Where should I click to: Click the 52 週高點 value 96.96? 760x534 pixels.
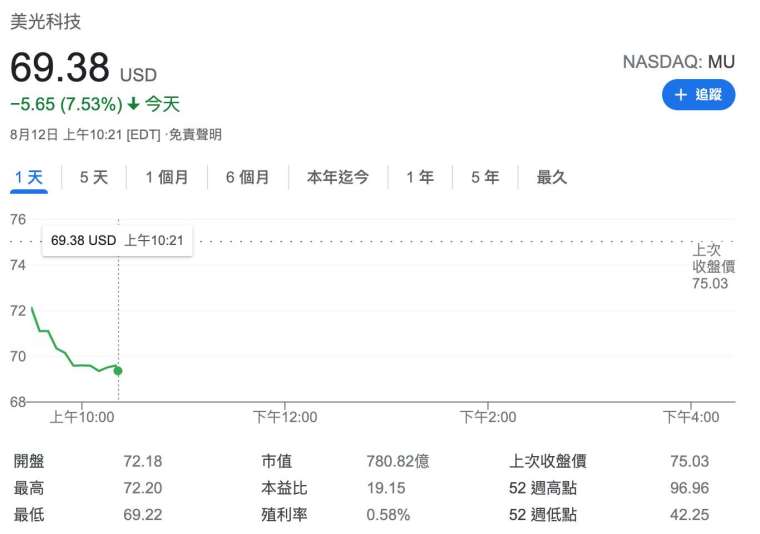point(689,488)
